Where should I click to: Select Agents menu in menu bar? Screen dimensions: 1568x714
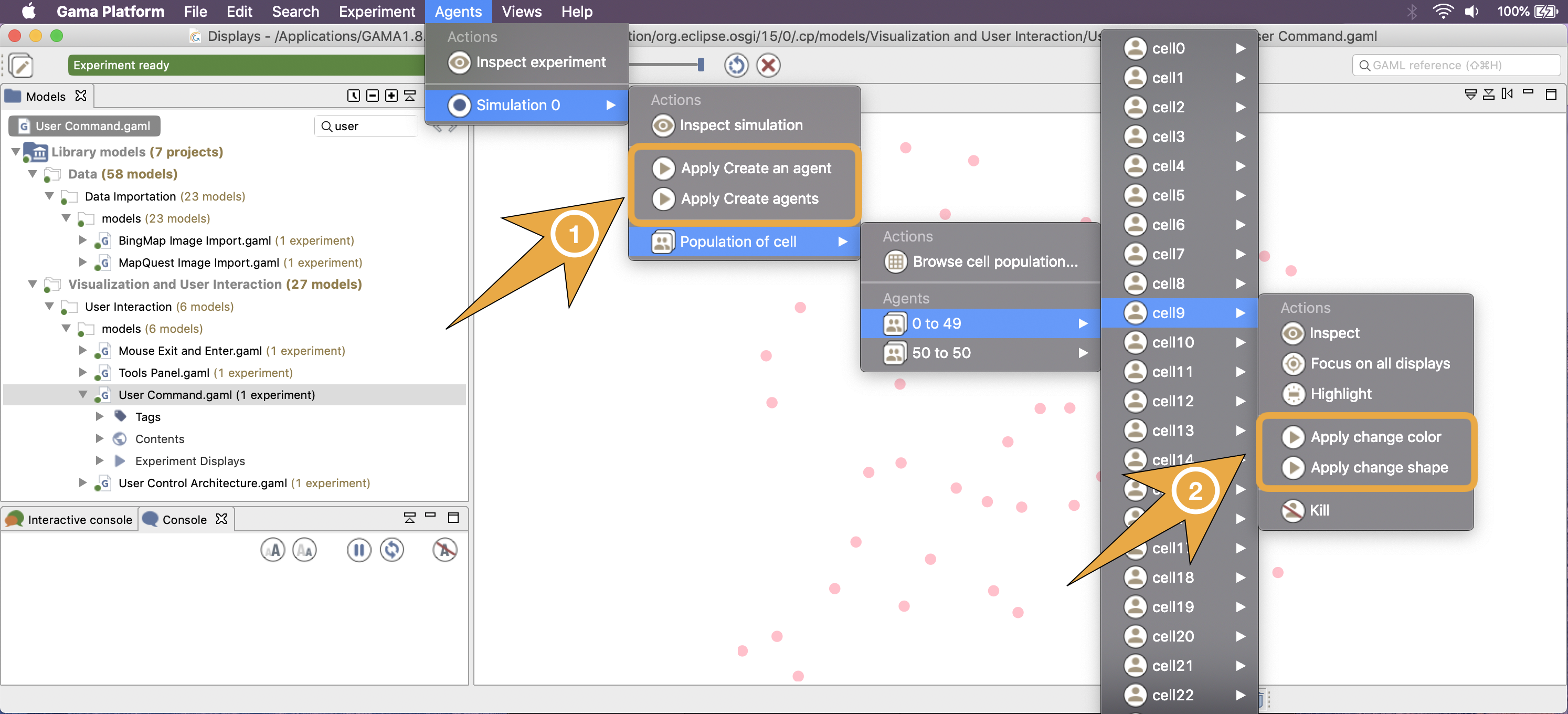tap(458, 12)
